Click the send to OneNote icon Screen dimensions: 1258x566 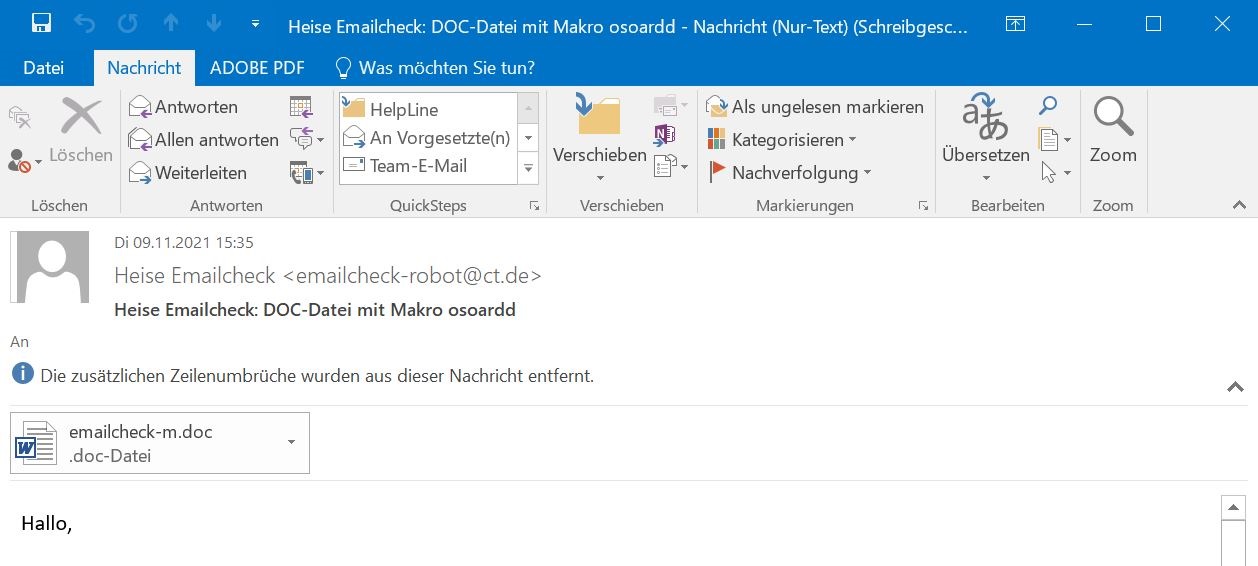(x=665, y=134)
